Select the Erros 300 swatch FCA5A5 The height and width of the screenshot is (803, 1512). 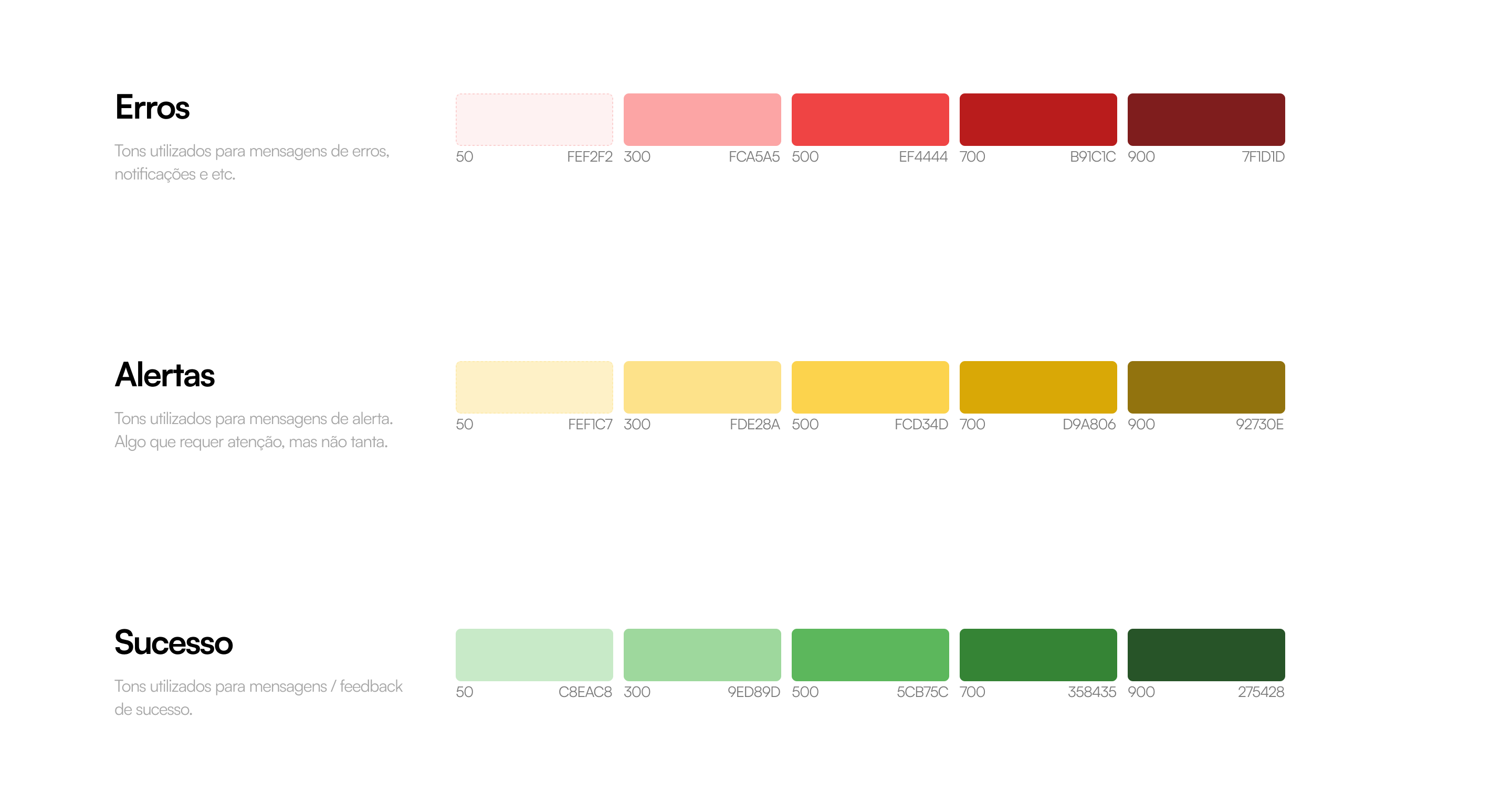702,119
